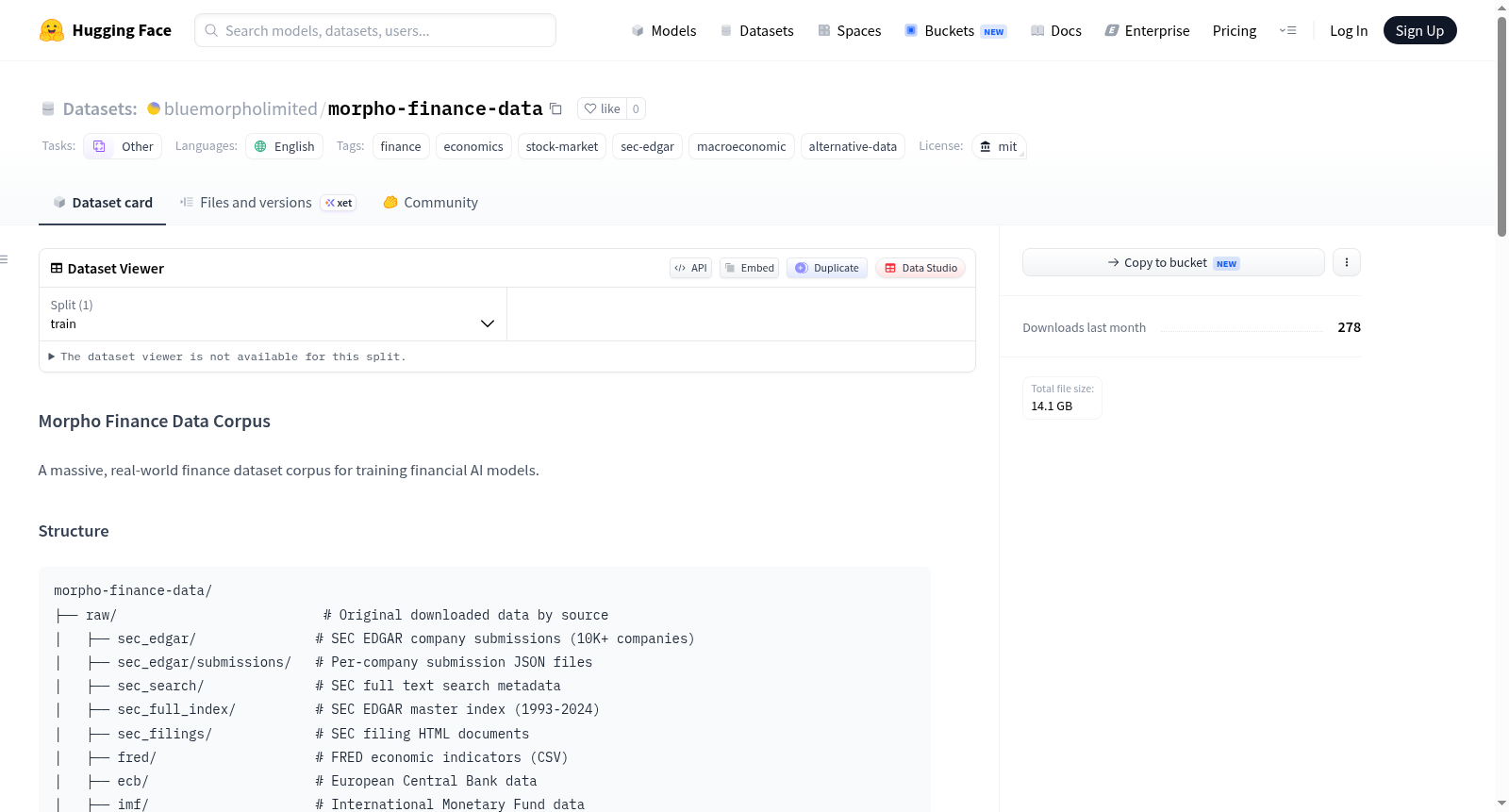Click the page vertical scrollbar

tap(1501, 126)
